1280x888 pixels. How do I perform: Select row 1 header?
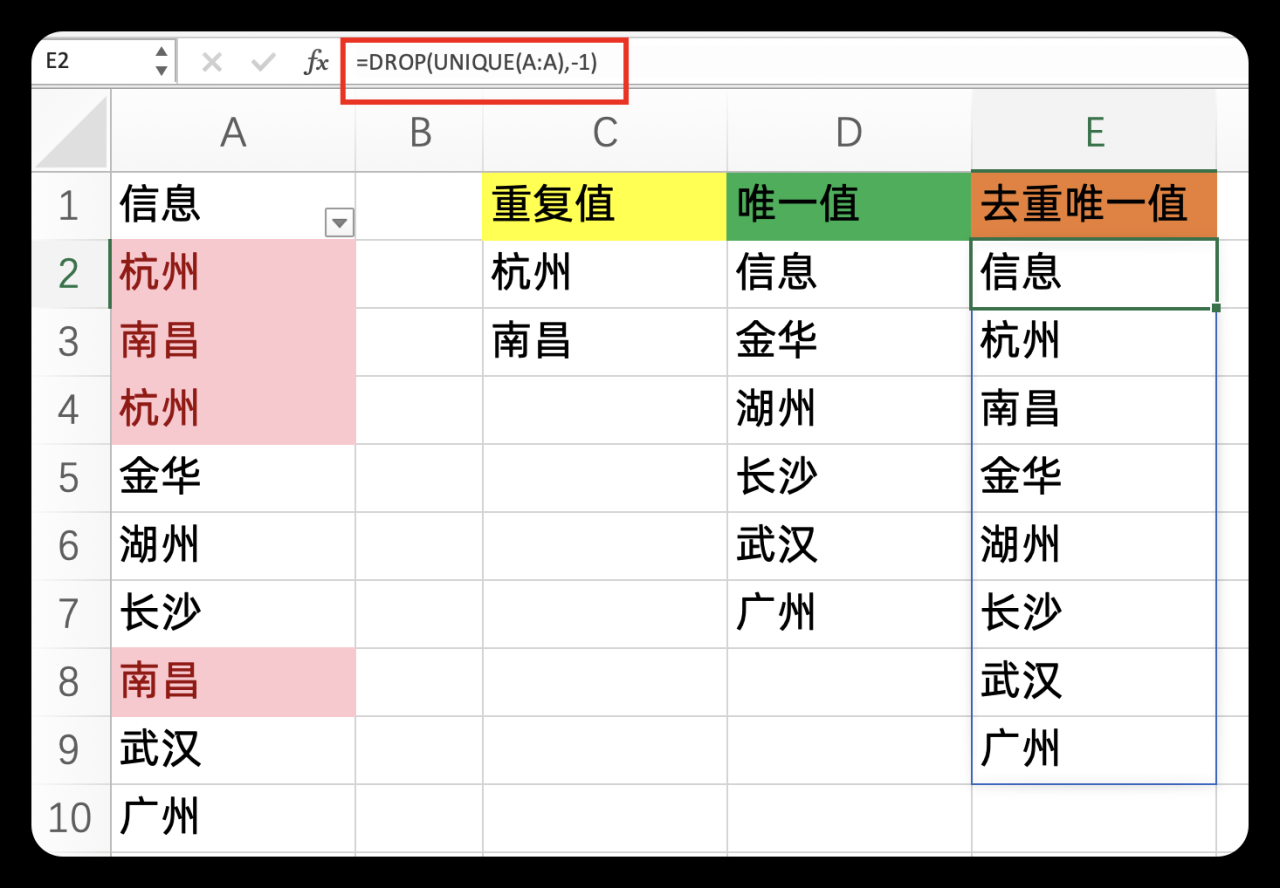[71, 206]
